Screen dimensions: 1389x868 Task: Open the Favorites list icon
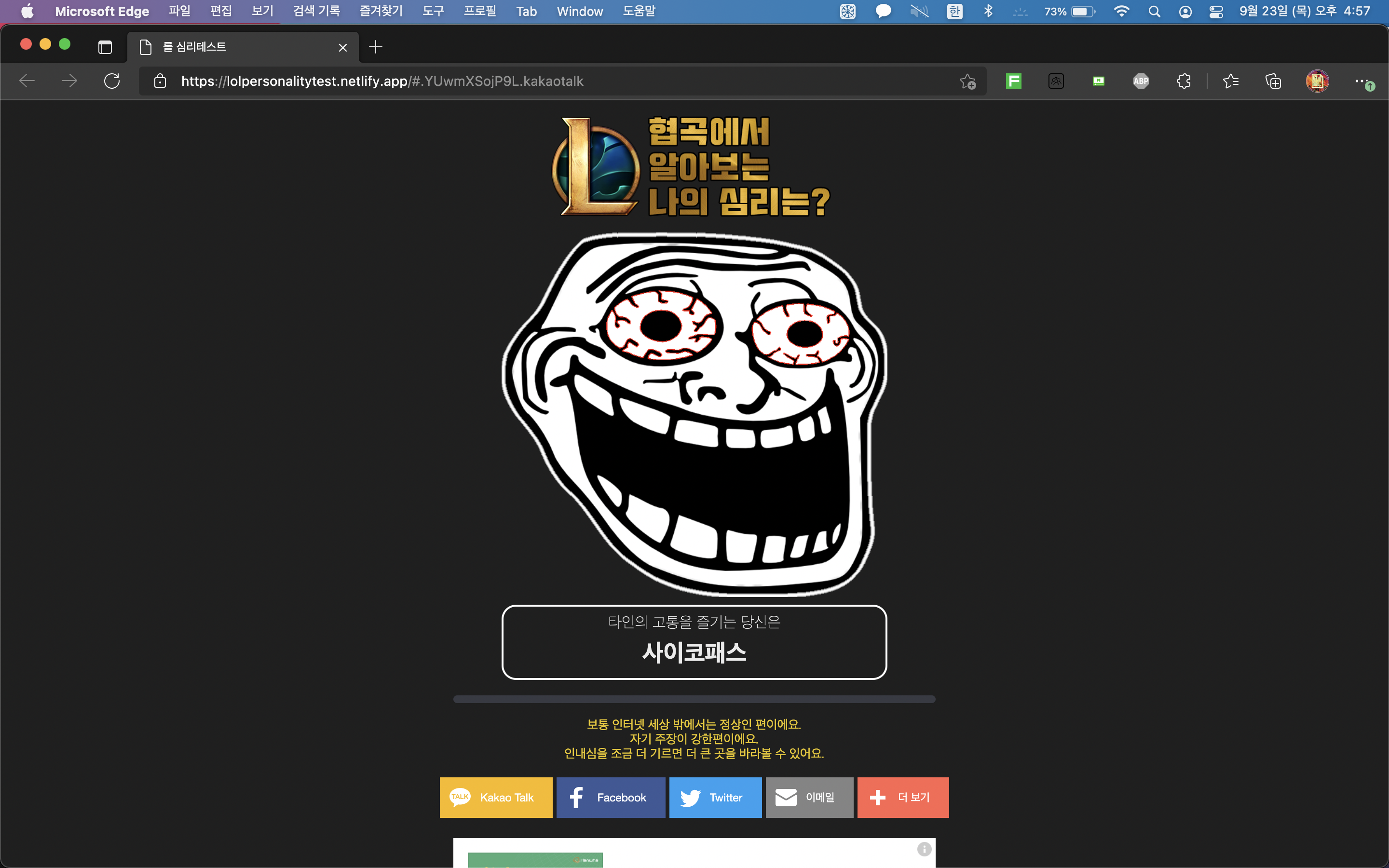1231,81
